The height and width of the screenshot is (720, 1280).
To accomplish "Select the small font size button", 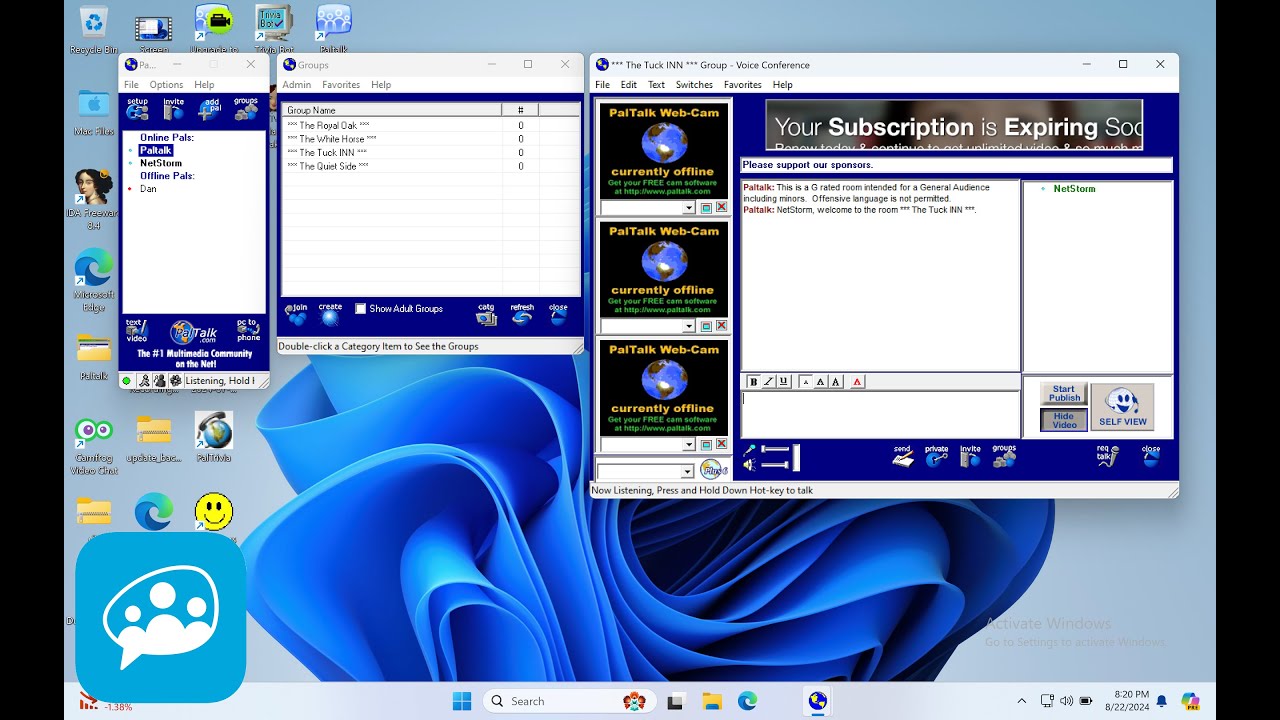I will coord(806,382).
